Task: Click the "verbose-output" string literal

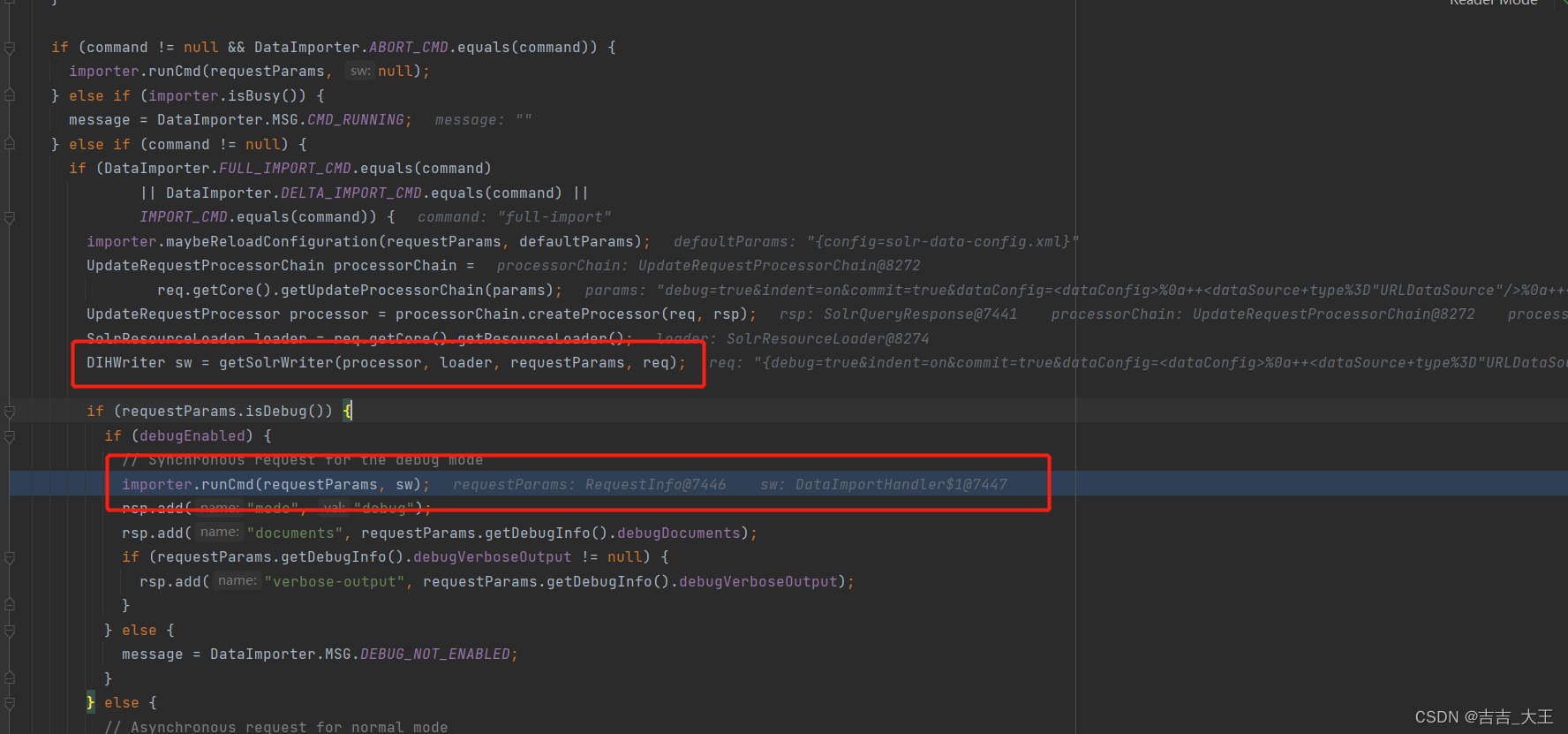Action: tap(335, 582)
